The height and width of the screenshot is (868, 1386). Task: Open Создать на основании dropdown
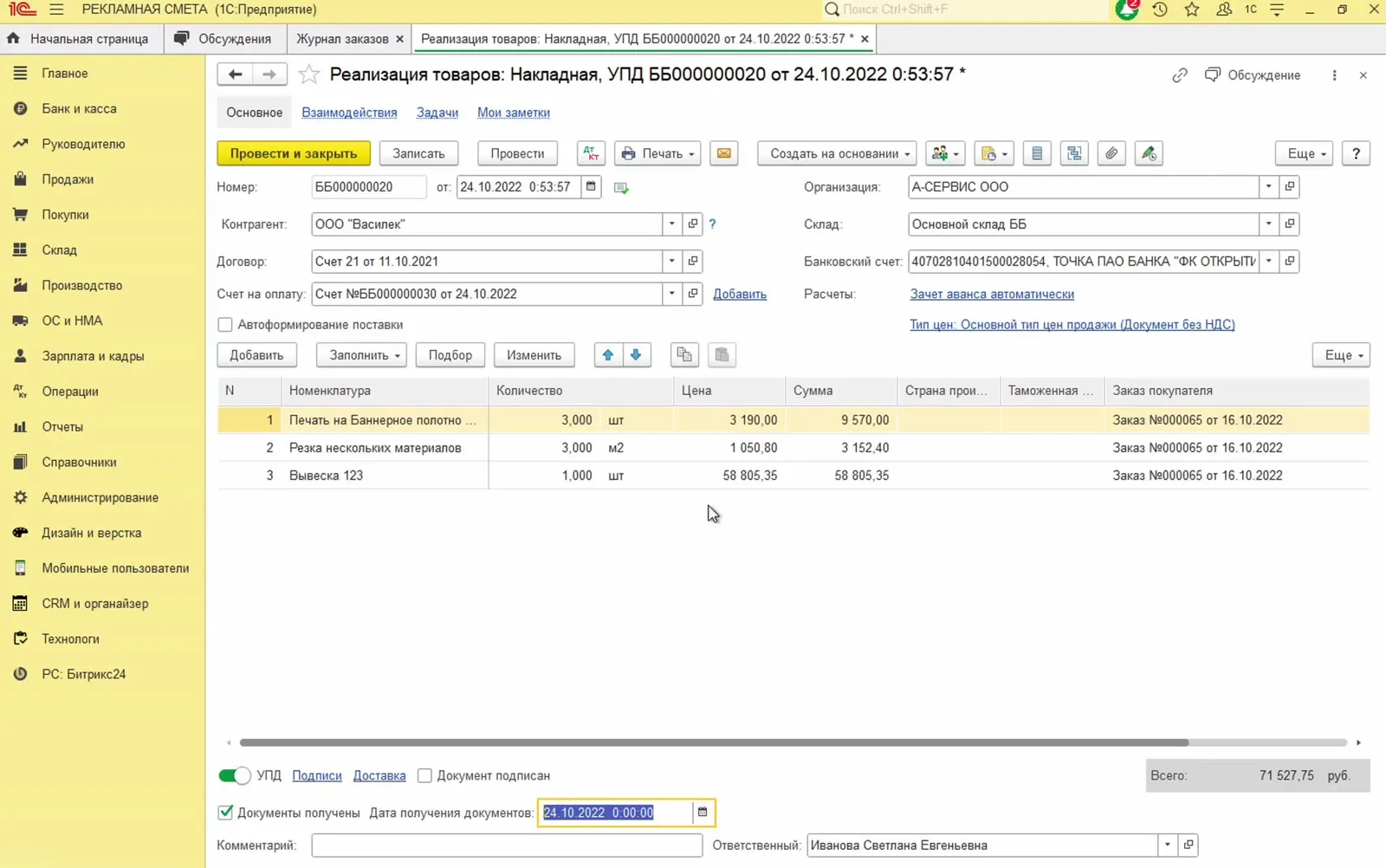[x=837, y=153]
